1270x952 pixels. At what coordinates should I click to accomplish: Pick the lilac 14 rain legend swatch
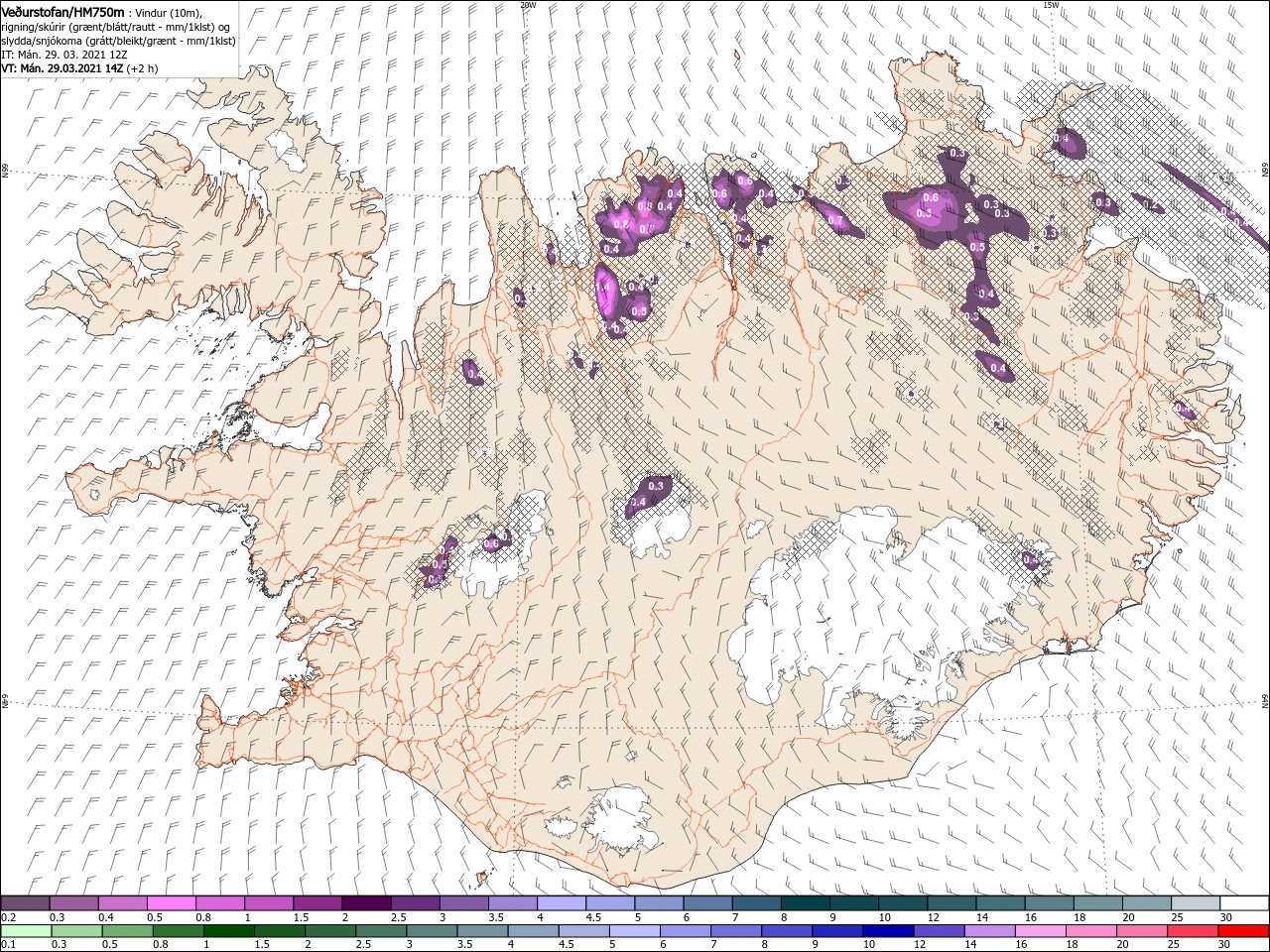pos(988,931)
